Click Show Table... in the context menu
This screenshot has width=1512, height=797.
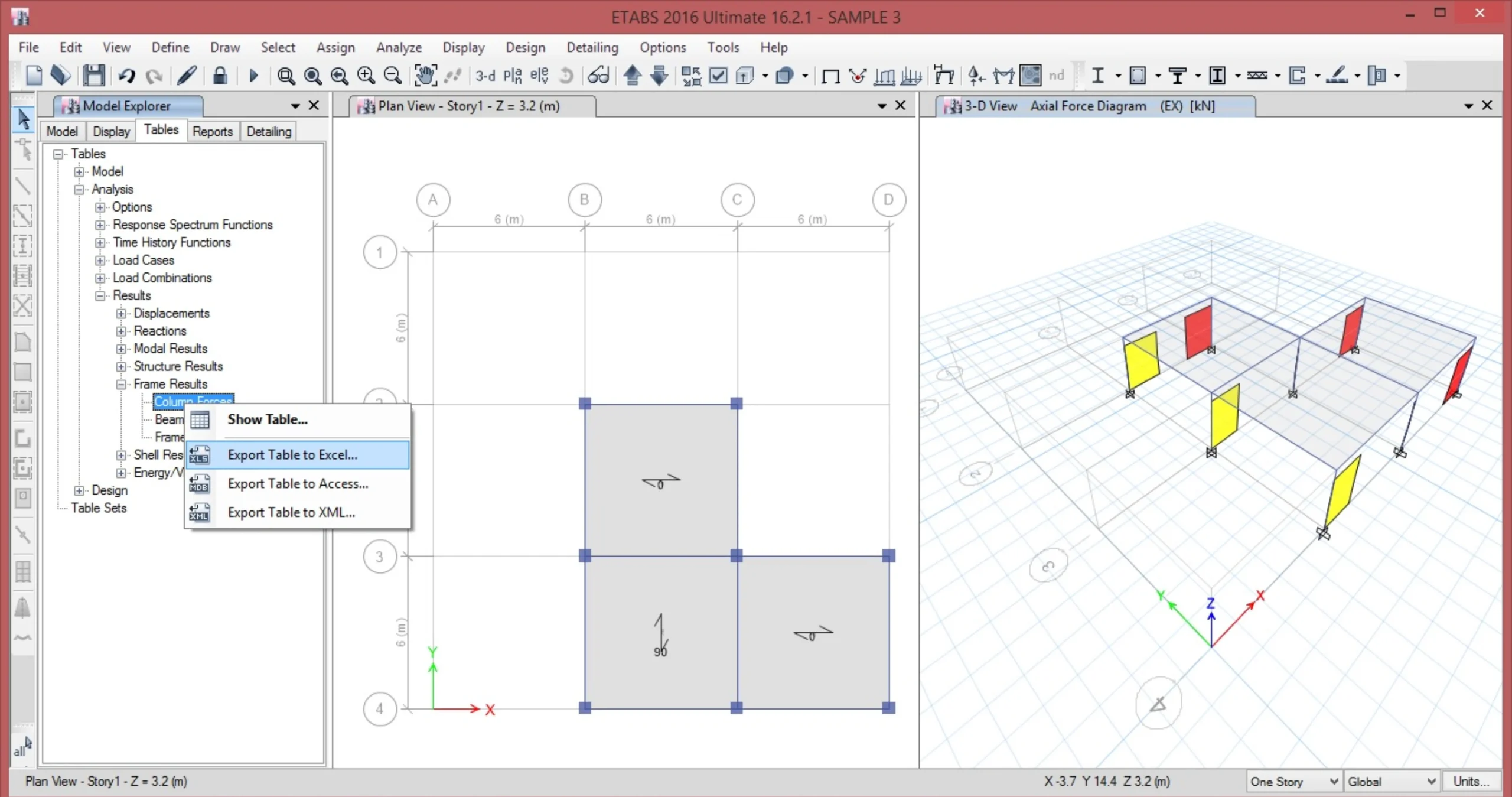pyautogui.click(x=268, y=419)
